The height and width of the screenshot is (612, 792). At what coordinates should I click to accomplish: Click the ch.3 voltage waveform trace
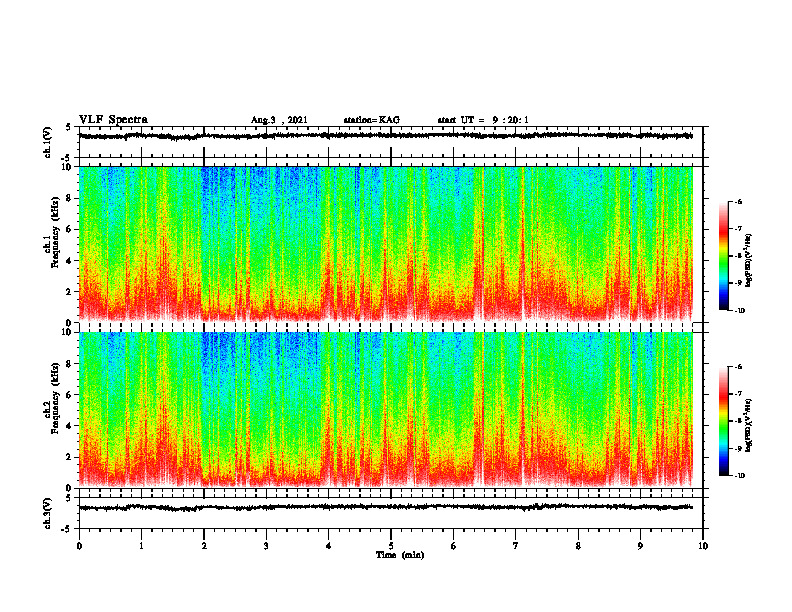pos(385,507)
